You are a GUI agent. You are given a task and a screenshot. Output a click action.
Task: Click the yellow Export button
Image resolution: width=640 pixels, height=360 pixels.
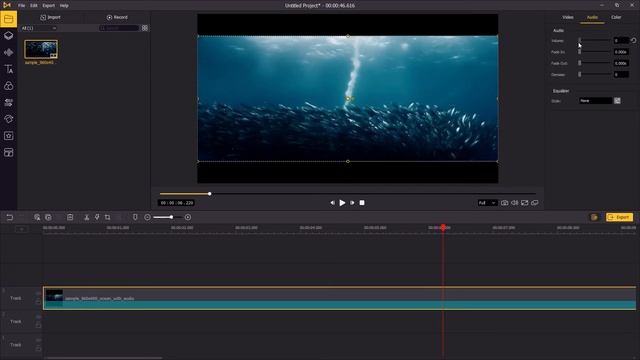point(619,218)
